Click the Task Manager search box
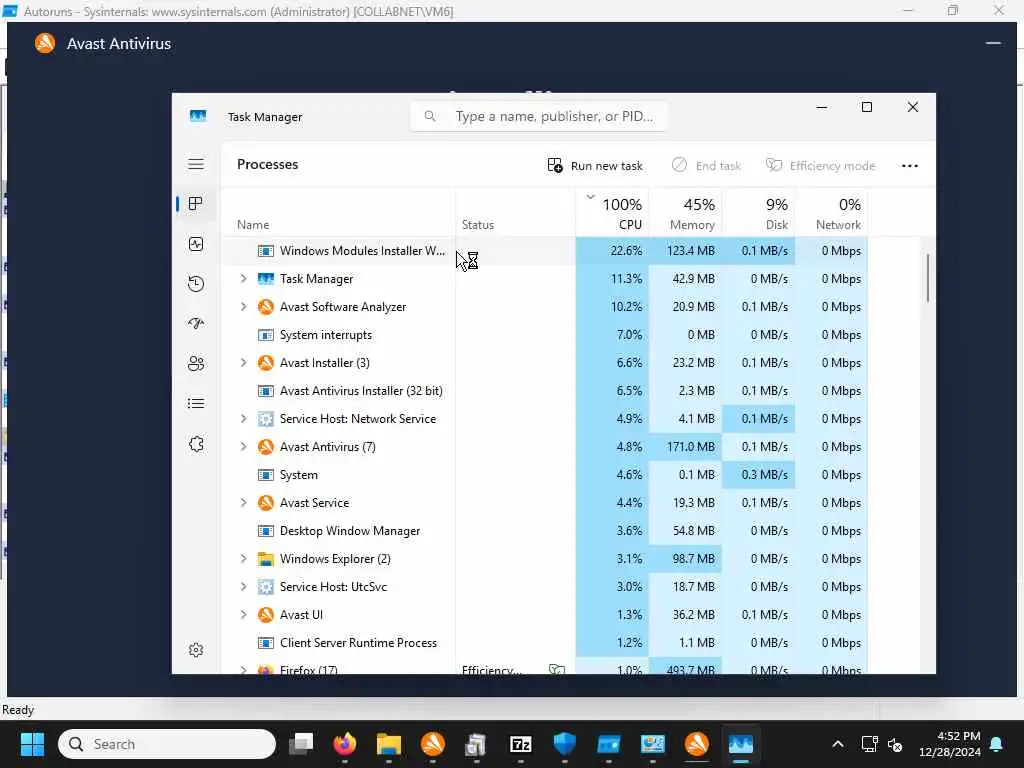Image resolution: width=1024 pixels, height=768 pixels. tap(539, 116)
